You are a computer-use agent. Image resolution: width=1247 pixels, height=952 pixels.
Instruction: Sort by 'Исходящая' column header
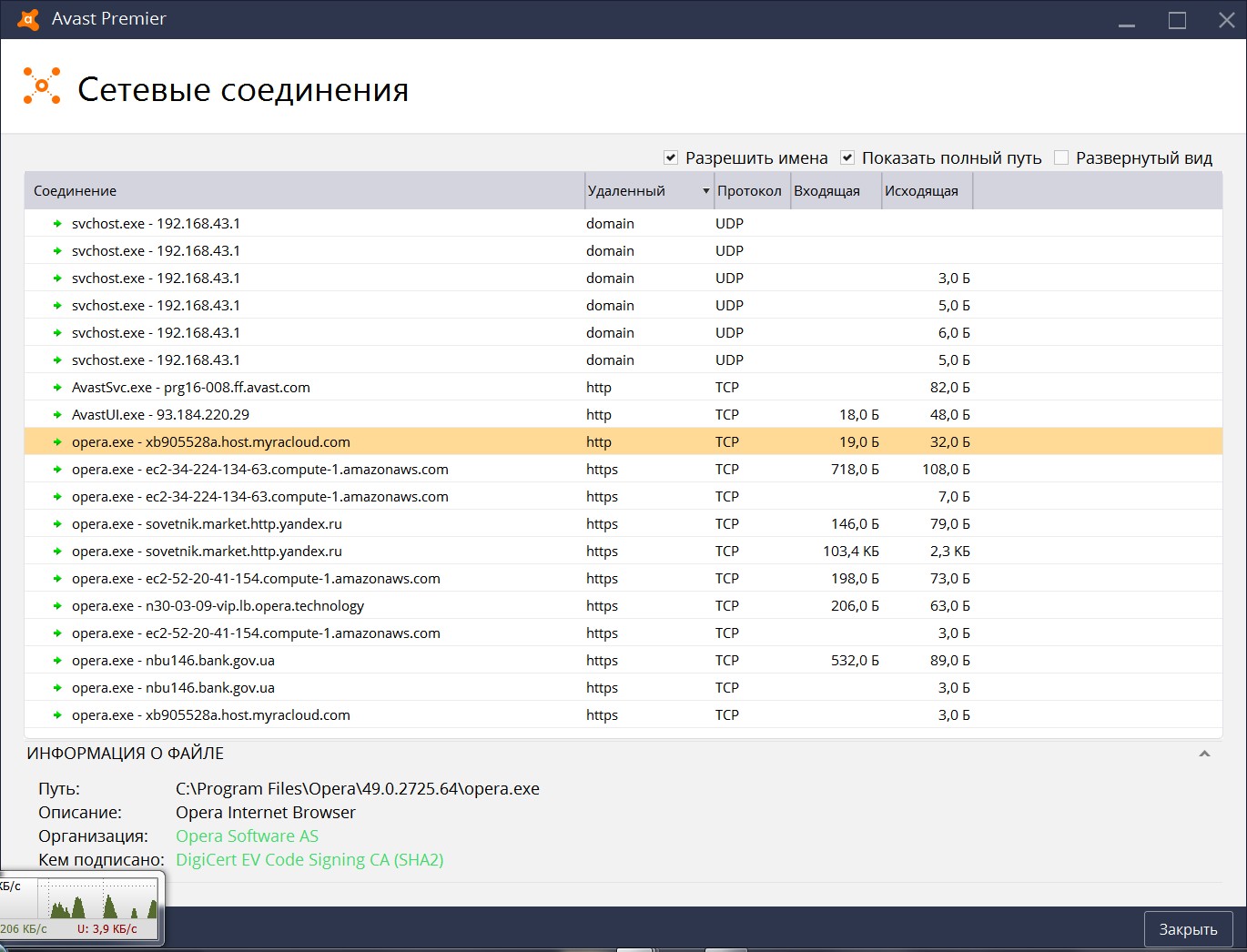pyautogui.click(x=927, y=191)
